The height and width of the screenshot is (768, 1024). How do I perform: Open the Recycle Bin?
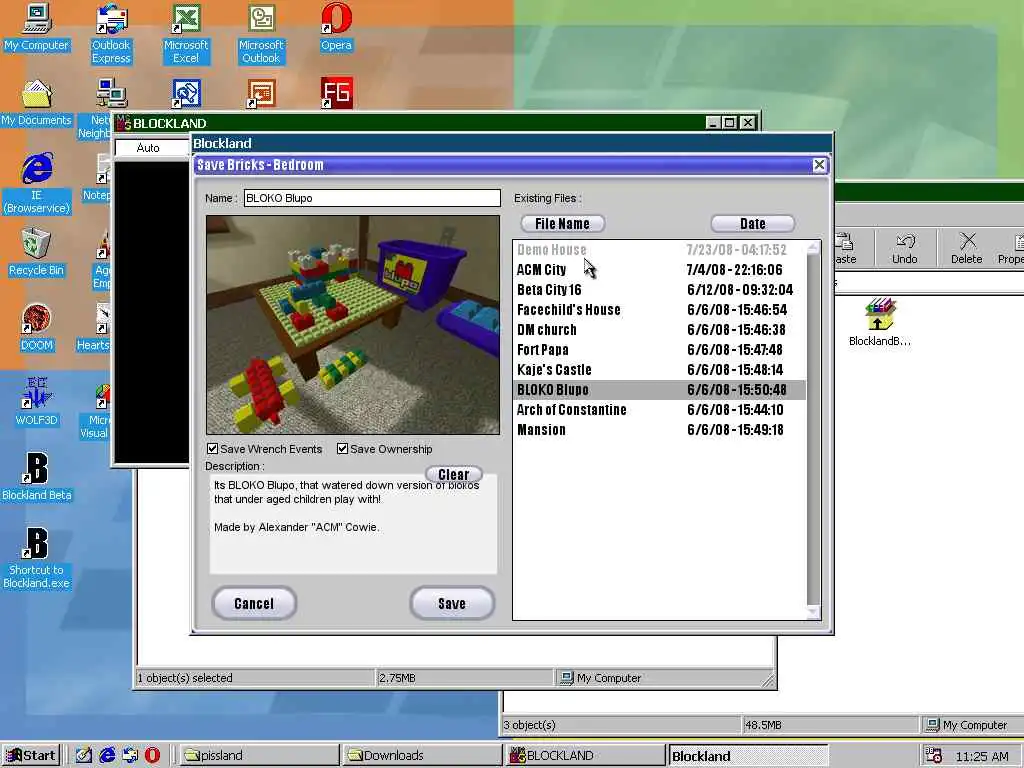[37, 253]
